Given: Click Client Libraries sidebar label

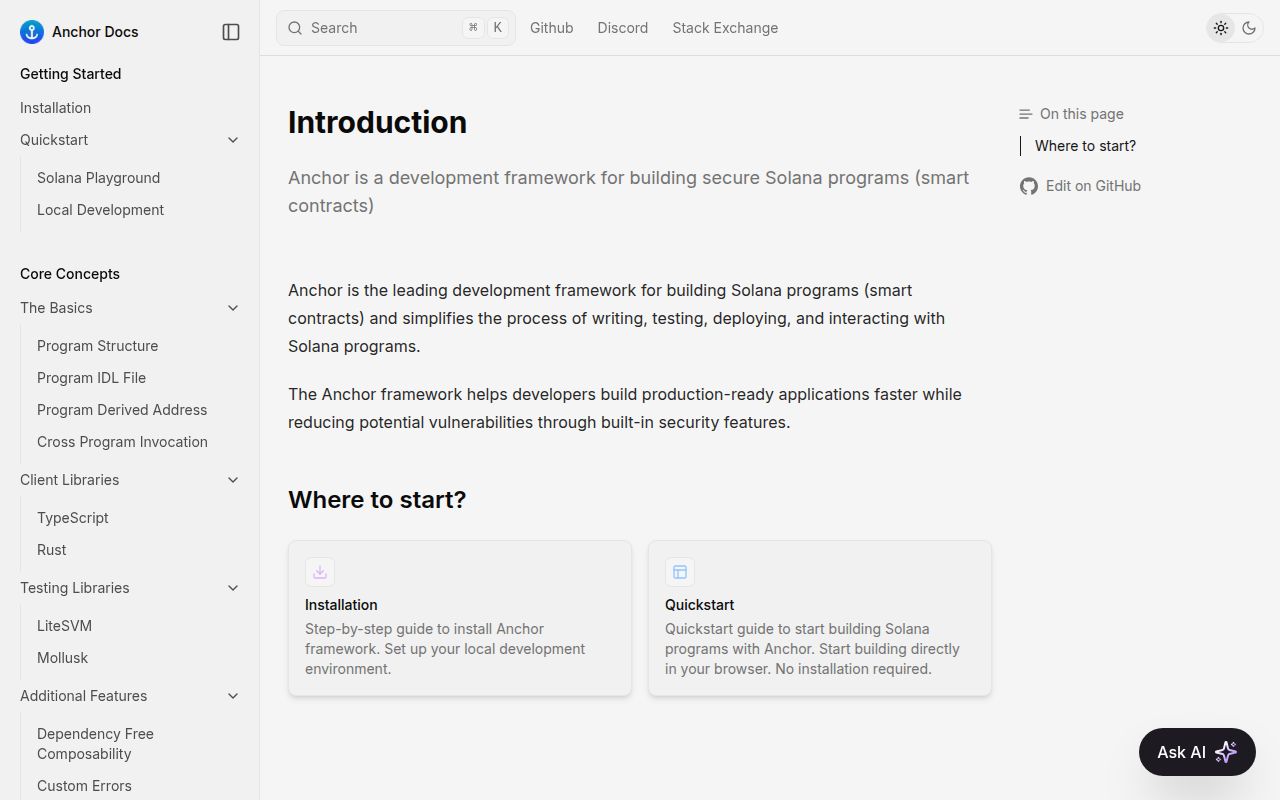Looking at the screenshot, I should pos(69,480).
